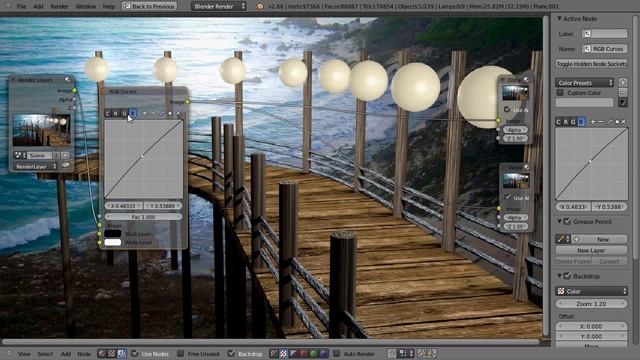Screen dimensions: 640x360
Task: Collapse the Backdrop panel
Action: click(559, 276)
